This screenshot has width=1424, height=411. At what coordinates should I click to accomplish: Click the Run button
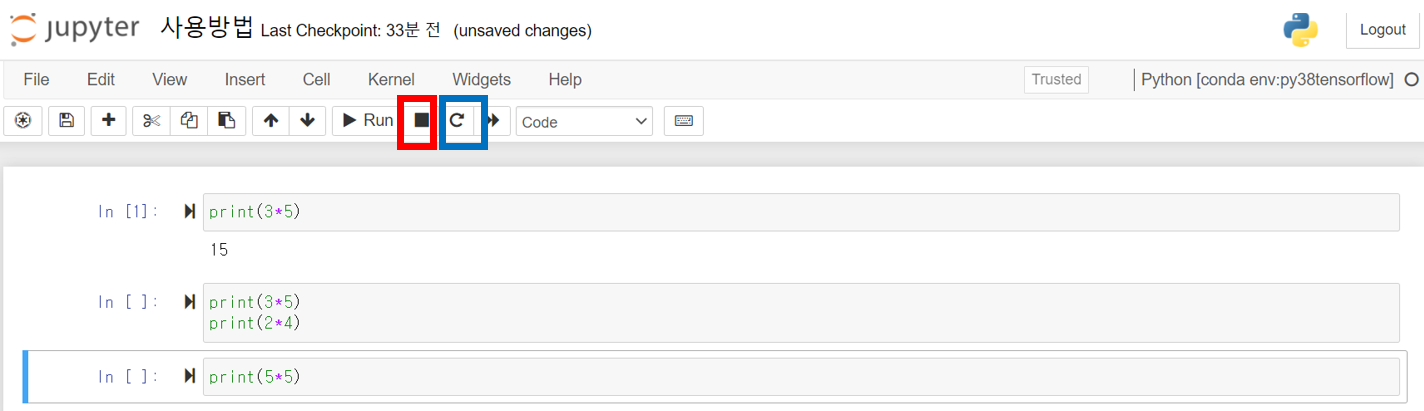(x=367, y=121)
